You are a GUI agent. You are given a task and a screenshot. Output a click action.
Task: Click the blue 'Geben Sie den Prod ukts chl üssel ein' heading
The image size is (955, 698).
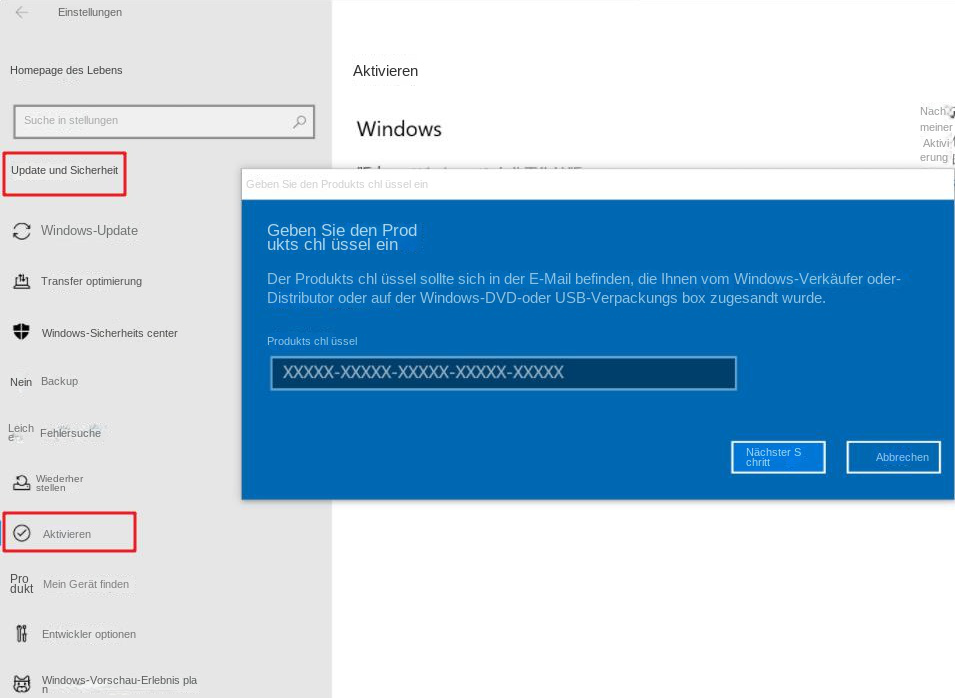[x=342, y=238]
